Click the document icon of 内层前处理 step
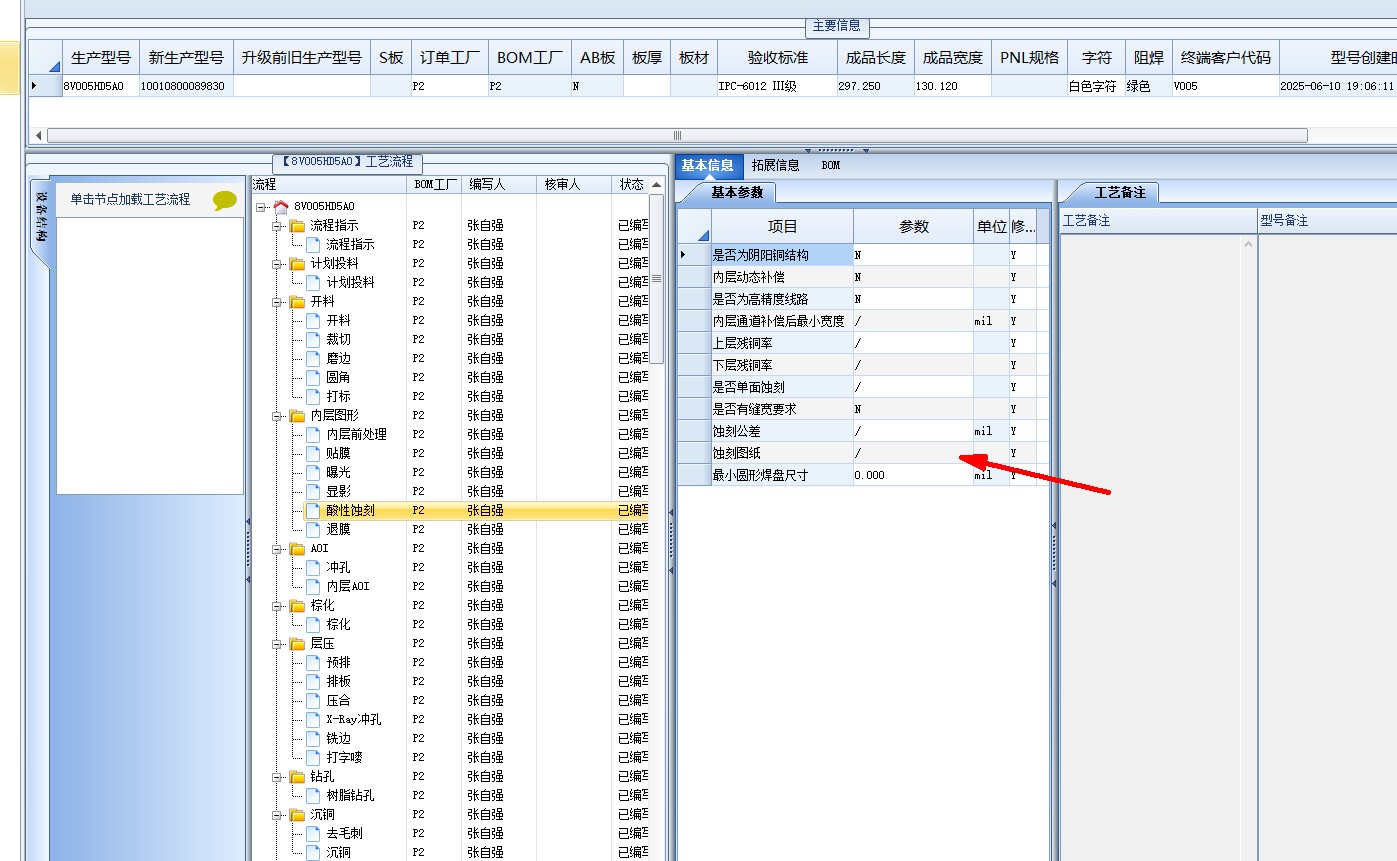Screen dimensions: 1397x861 313,434
